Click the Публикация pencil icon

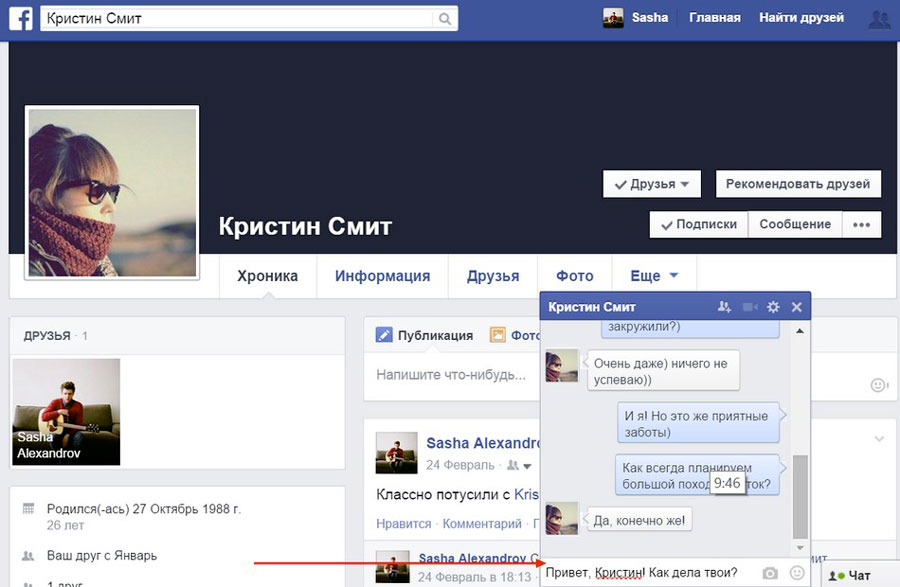383,335
